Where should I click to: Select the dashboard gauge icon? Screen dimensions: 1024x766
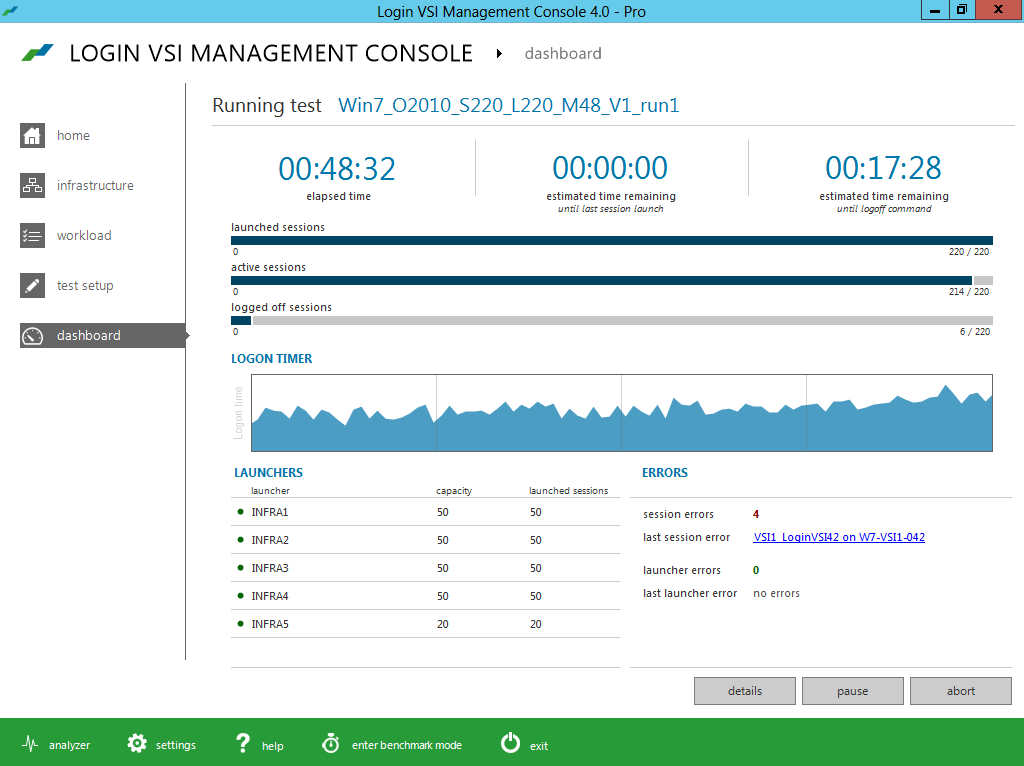32,336
